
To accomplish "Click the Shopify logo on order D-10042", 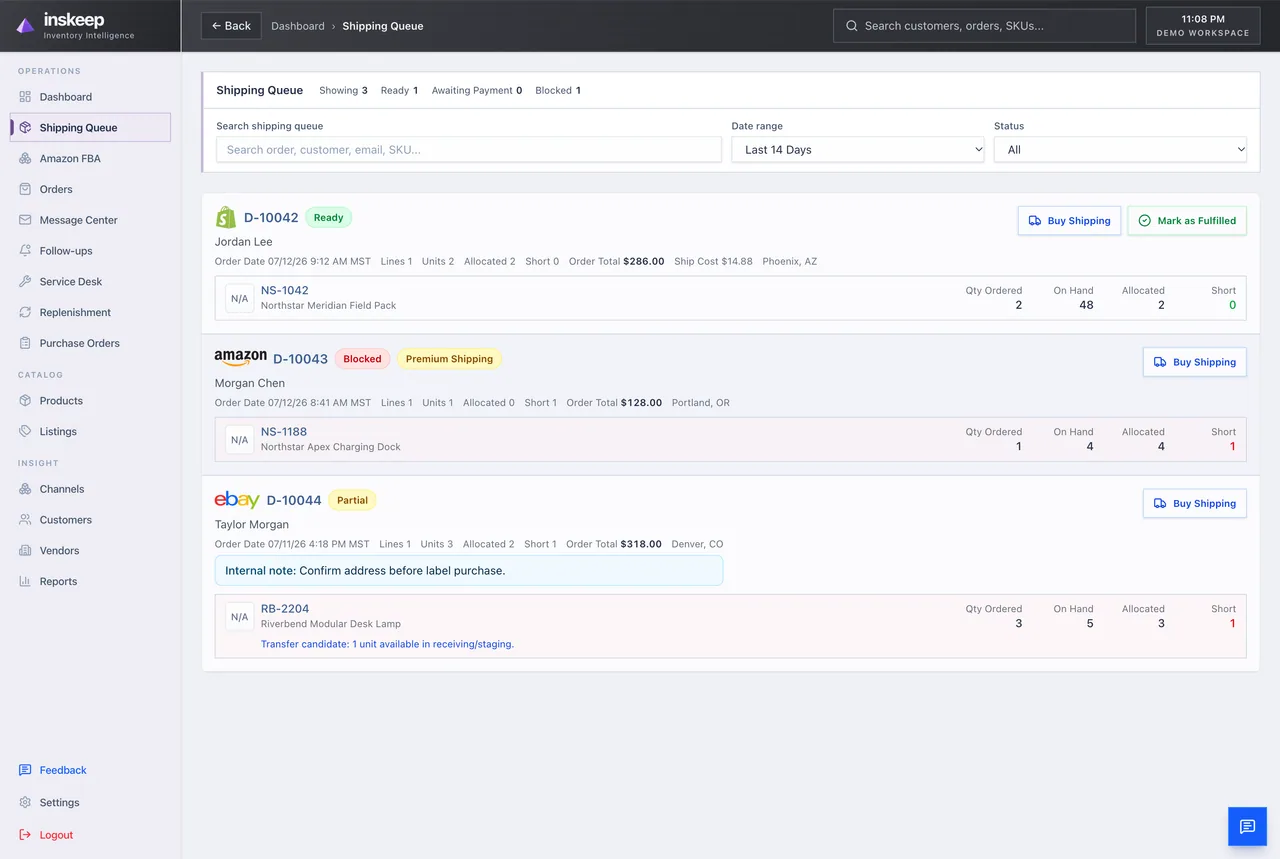I will pyautogui.click(x=226, y=217).
